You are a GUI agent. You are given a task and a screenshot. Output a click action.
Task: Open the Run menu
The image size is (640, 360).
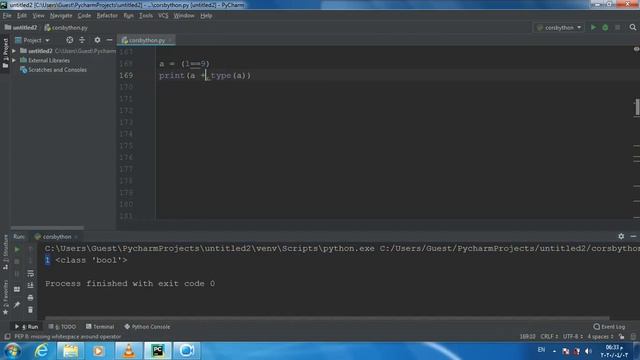coord(128,16)
